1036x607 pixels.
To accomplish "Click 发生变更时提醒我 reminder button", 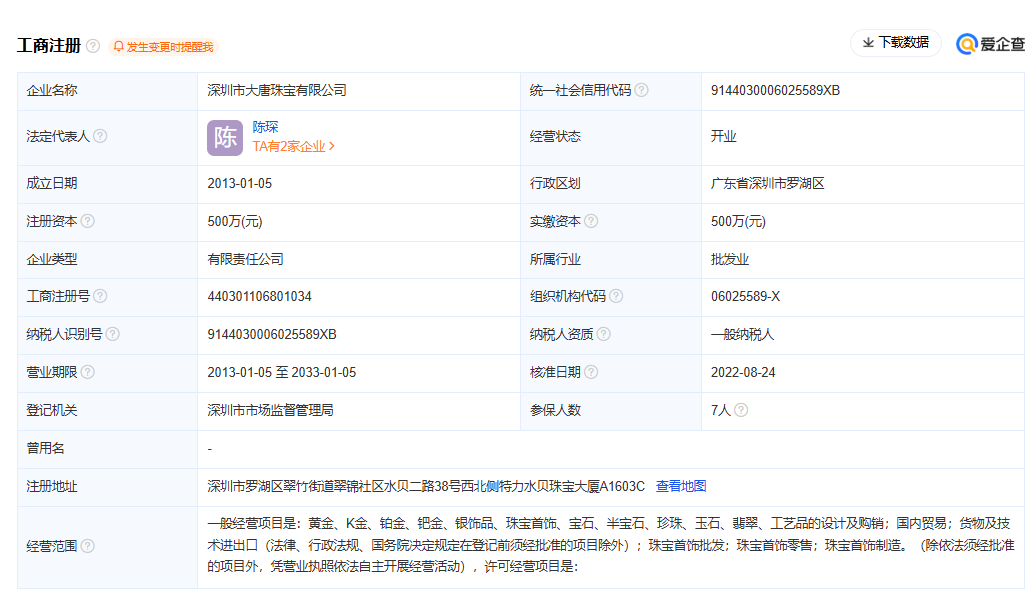I will [x=163, y=47].
